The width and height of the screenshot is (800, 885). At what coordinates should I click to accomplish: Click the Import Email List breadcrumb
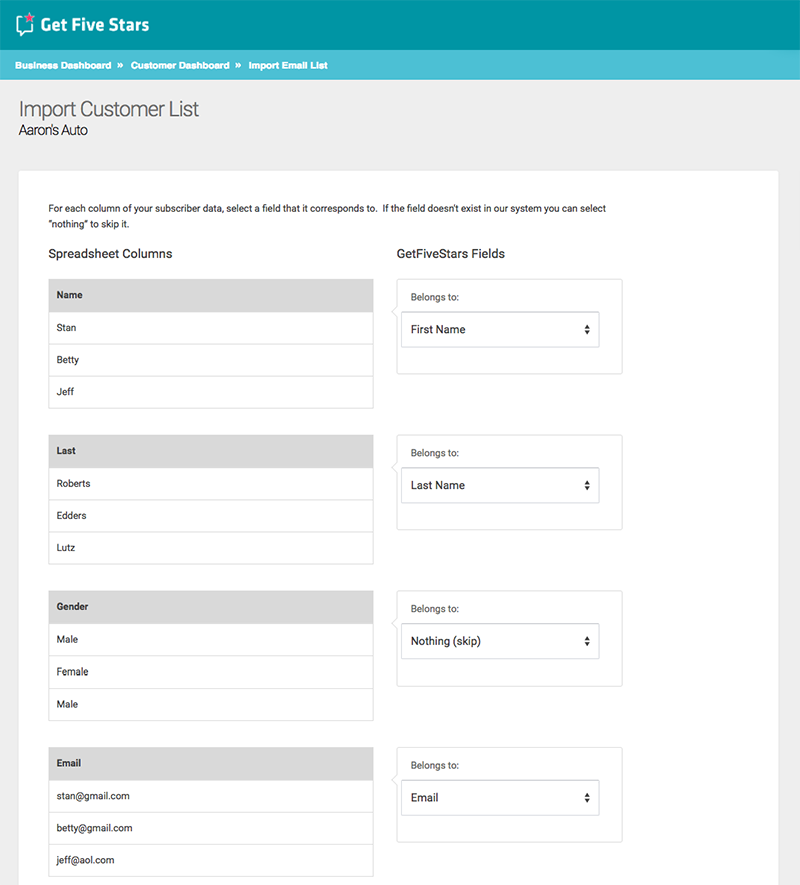[288, 65]
